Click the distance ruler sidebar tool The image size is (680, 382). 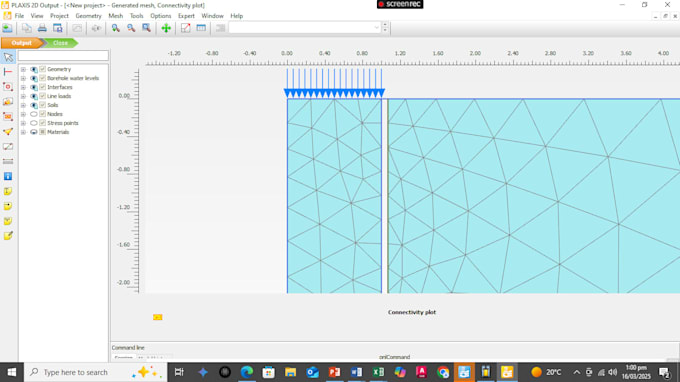tap(8, 161)
